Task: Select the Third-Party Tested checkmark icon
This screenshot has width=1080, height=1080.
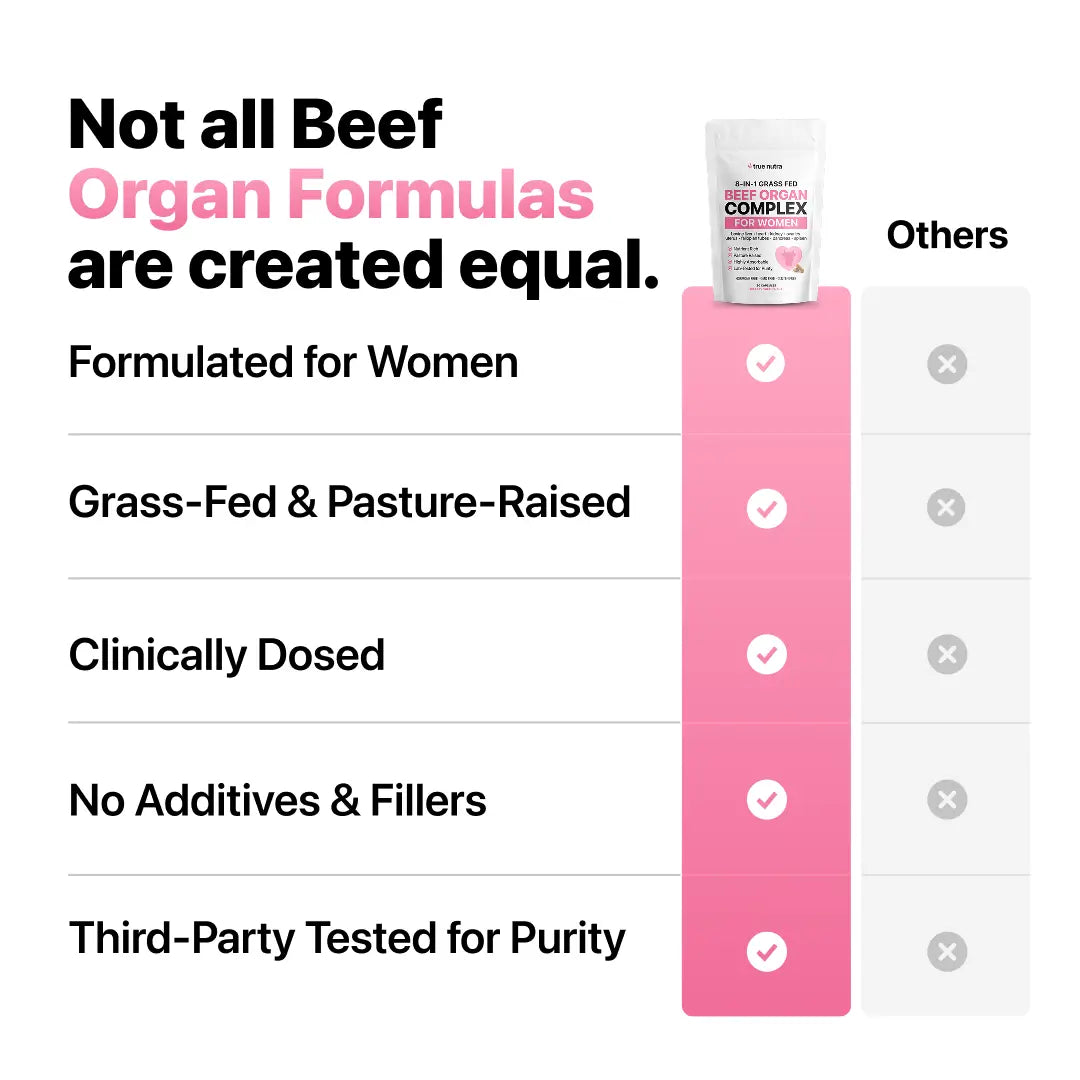Action: point(766,951)
